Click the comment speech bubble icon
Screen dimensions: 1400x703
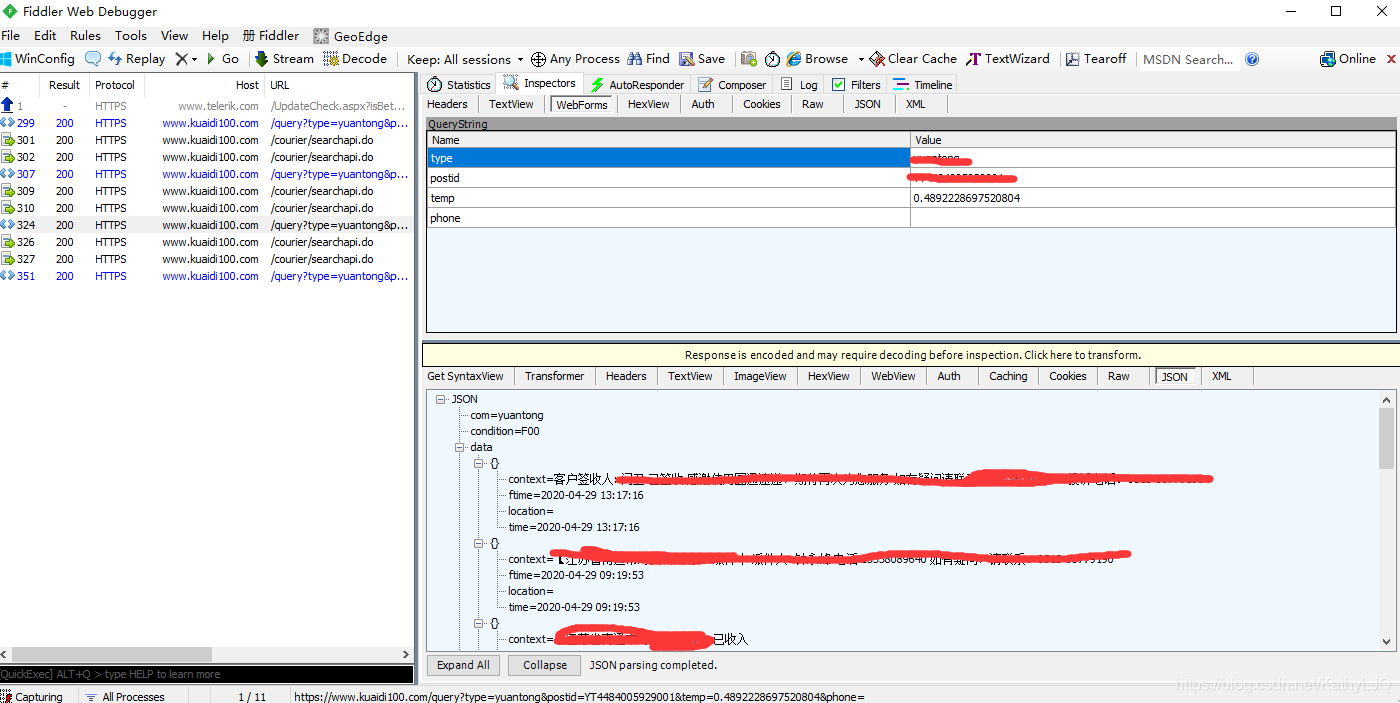coord(93,59)
